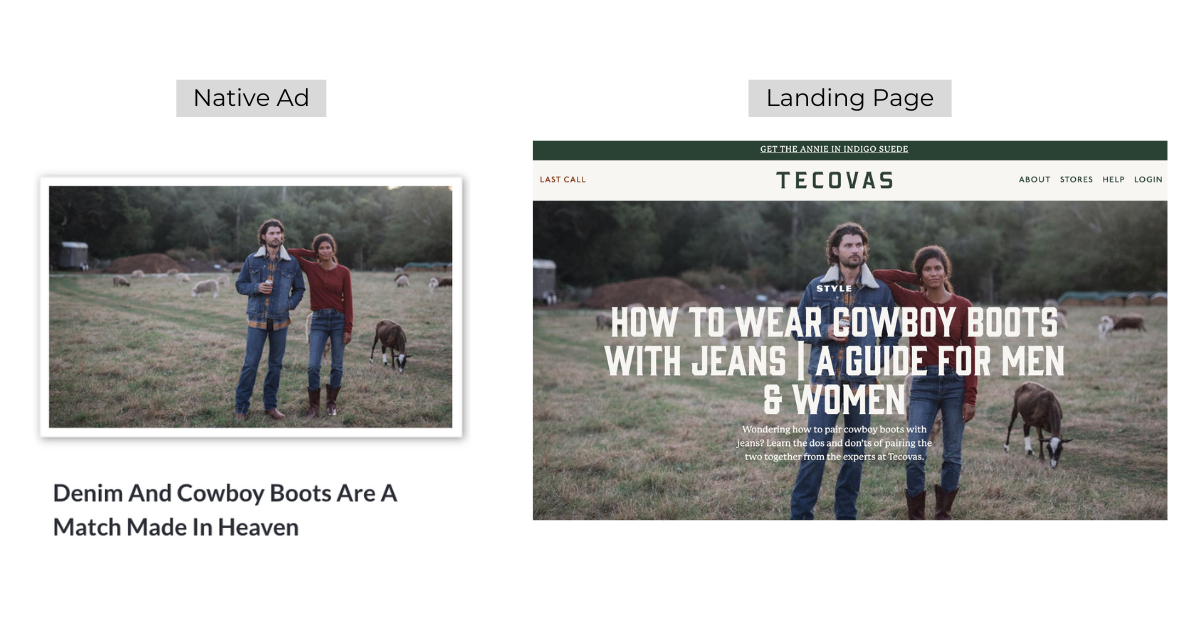Click LOGIN to sign into Tecovas
This screenshot has height=628, width=1200.
(1147, 179)
